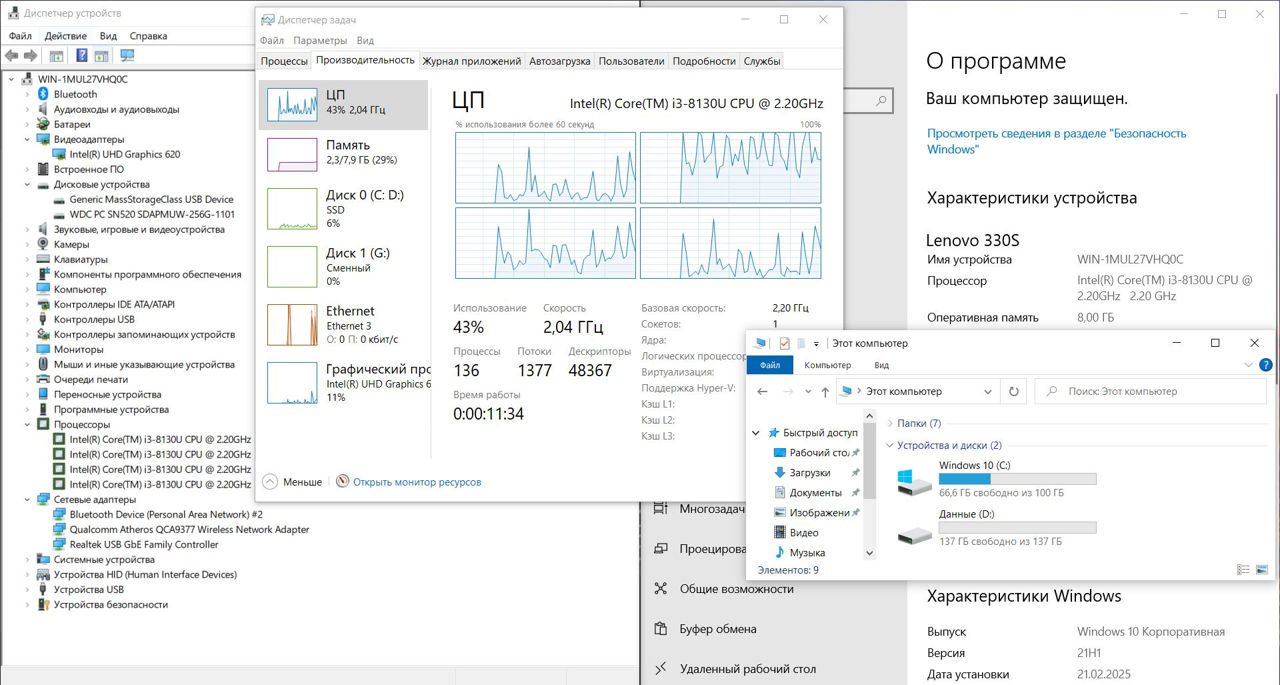Image resolution: width=1280 pixels, height=685 pixels.
Task: Collapse the Processors category in Device Manager
Action: pos(27,425)
